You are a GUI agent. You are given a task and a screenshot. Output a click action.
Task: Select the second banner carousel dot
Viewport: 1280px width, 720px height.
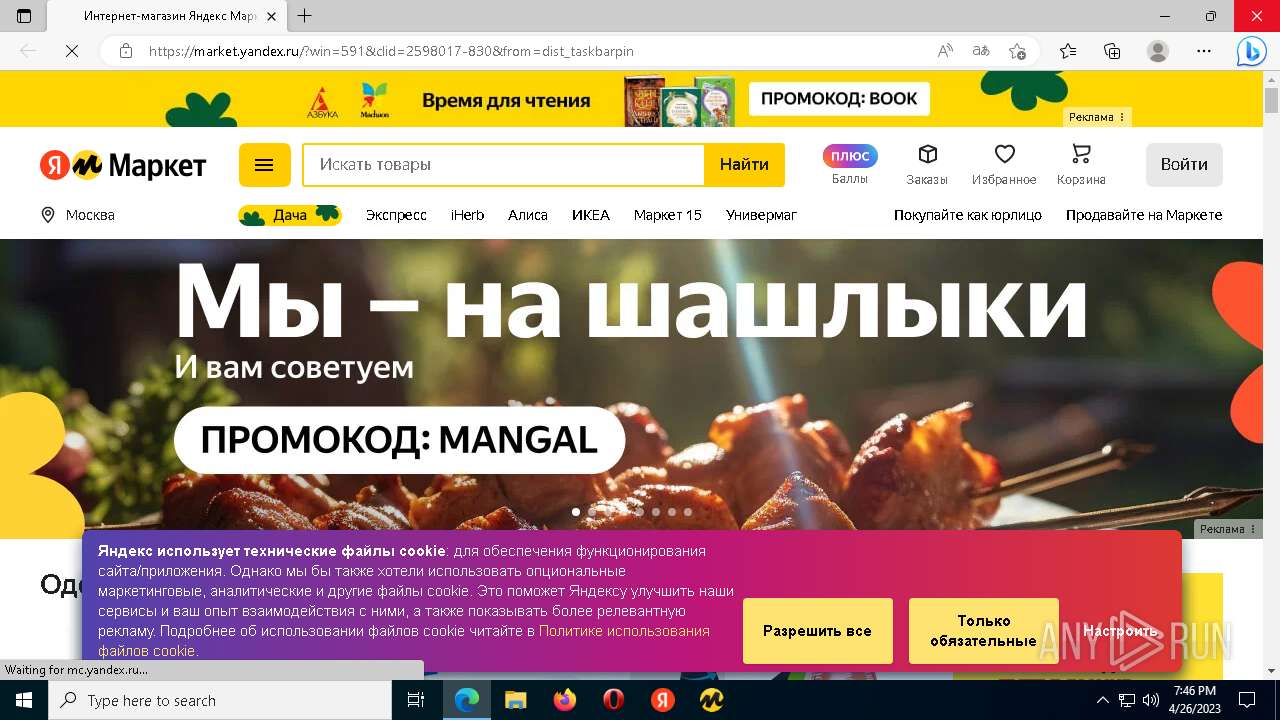click(592, 512)
